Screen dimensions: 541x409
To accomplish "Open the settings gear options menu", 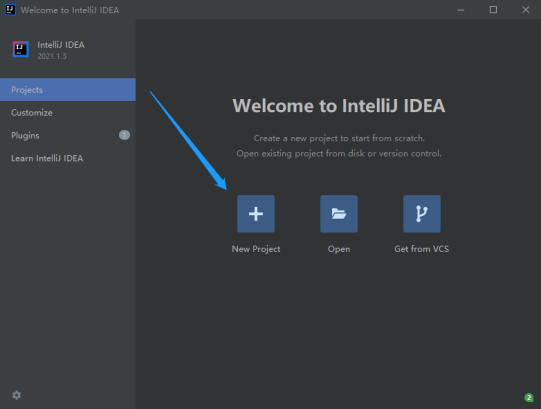I will (x=17, y=395).
